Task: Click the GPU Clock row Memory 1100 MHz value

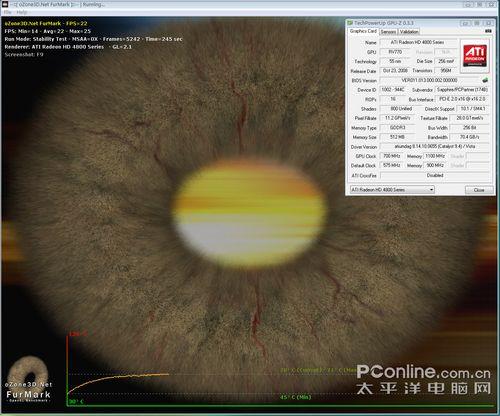Action: pyautogui.click(x=436, y=156)
